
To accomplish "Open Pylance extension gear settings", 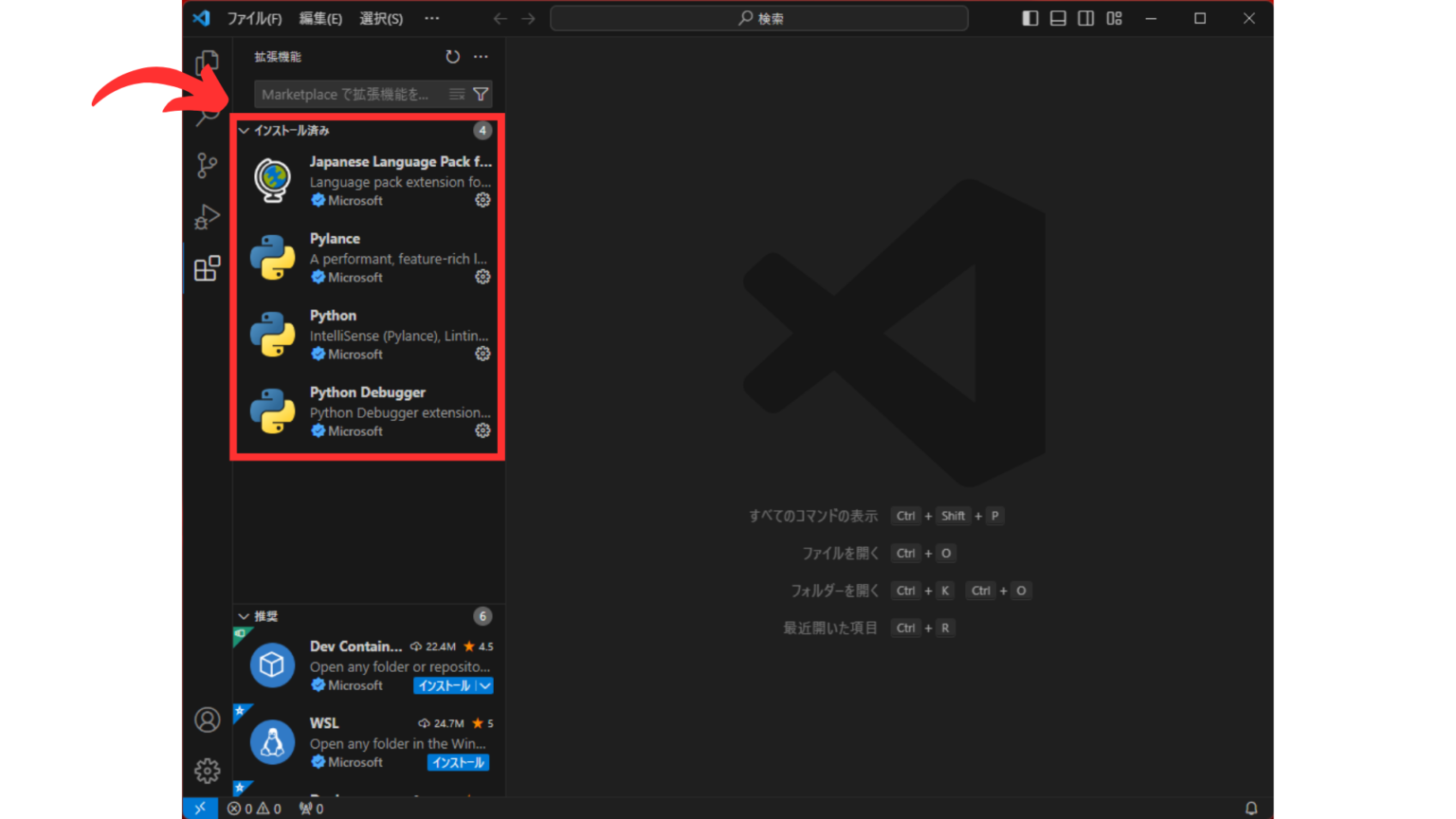I will [482, 277].
